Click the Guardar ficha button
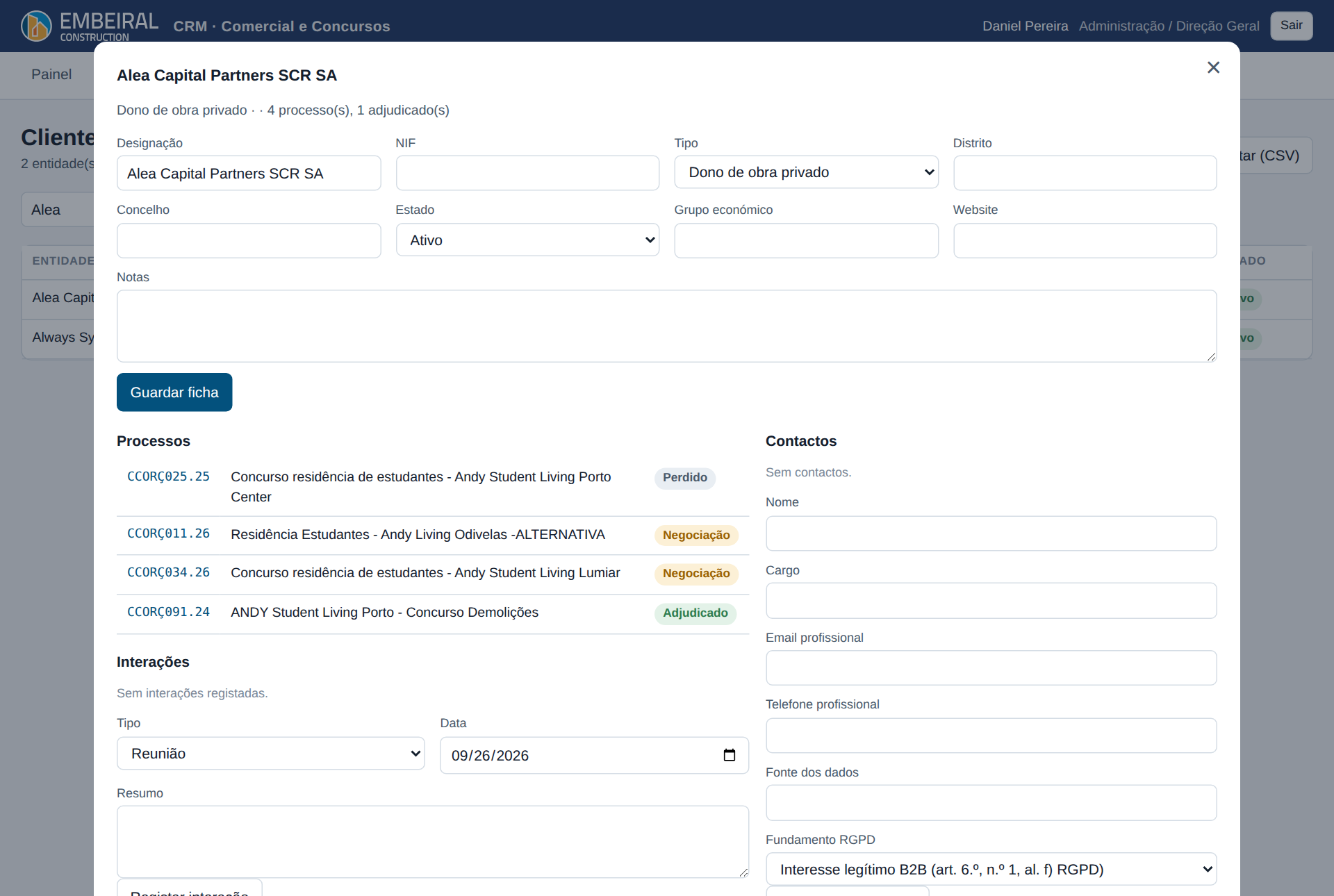1334x896 pixels. [x=174, y=392]
